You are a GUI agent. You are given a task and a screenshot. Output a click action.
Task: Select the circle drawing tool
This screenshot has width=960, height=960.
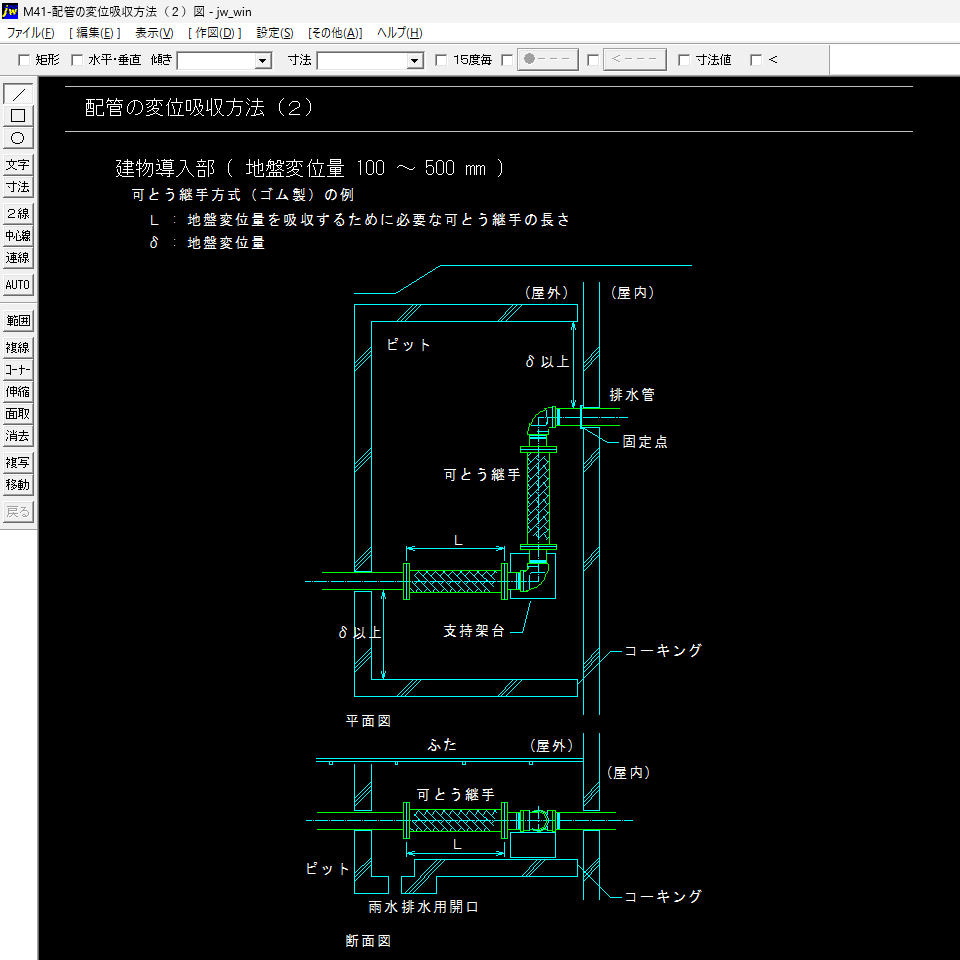(x=18, y=138)
